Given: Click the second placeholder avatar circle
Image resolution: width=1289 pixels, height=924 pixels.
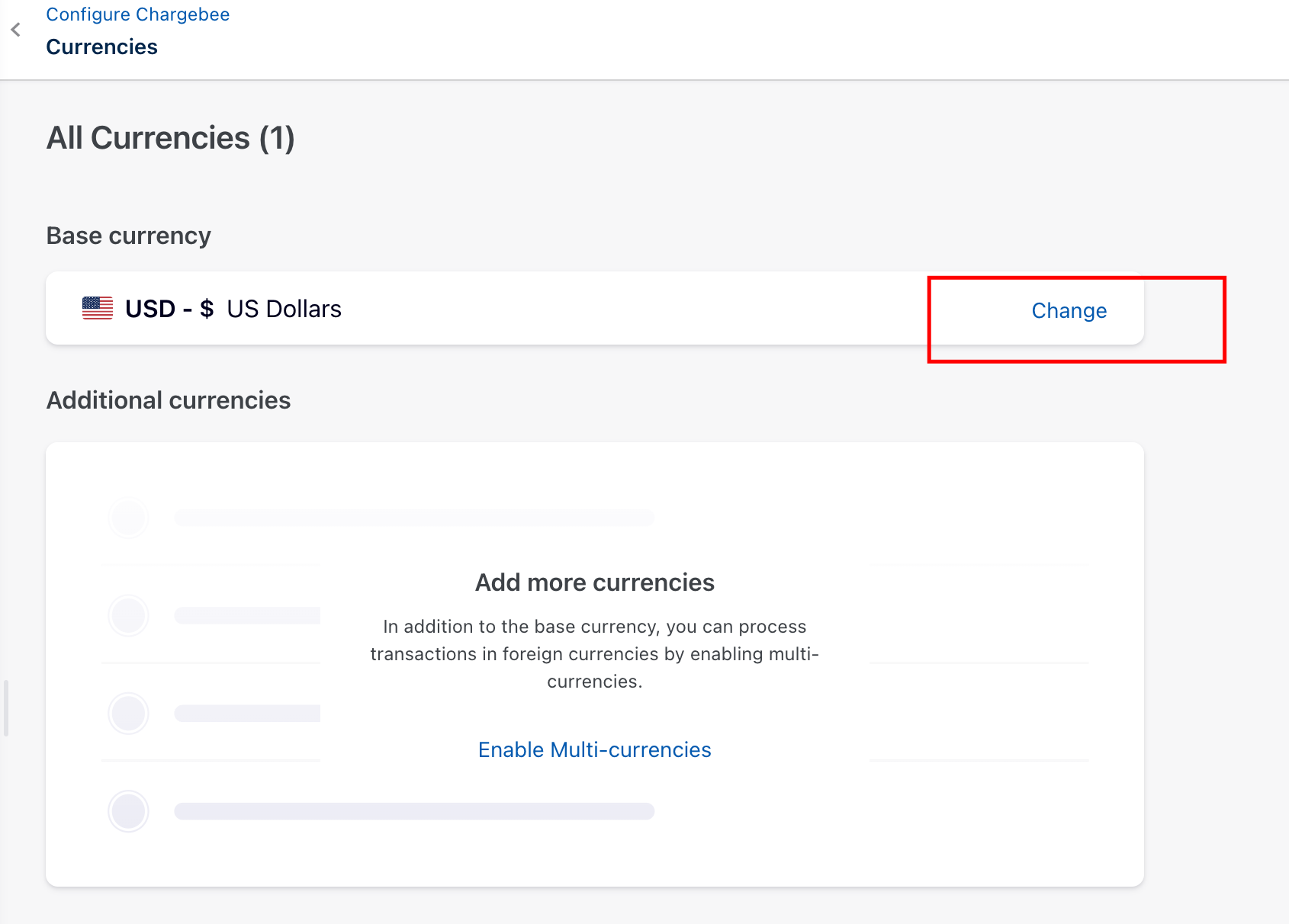Looking at the screenshot, I should click(x=128, y=616).
